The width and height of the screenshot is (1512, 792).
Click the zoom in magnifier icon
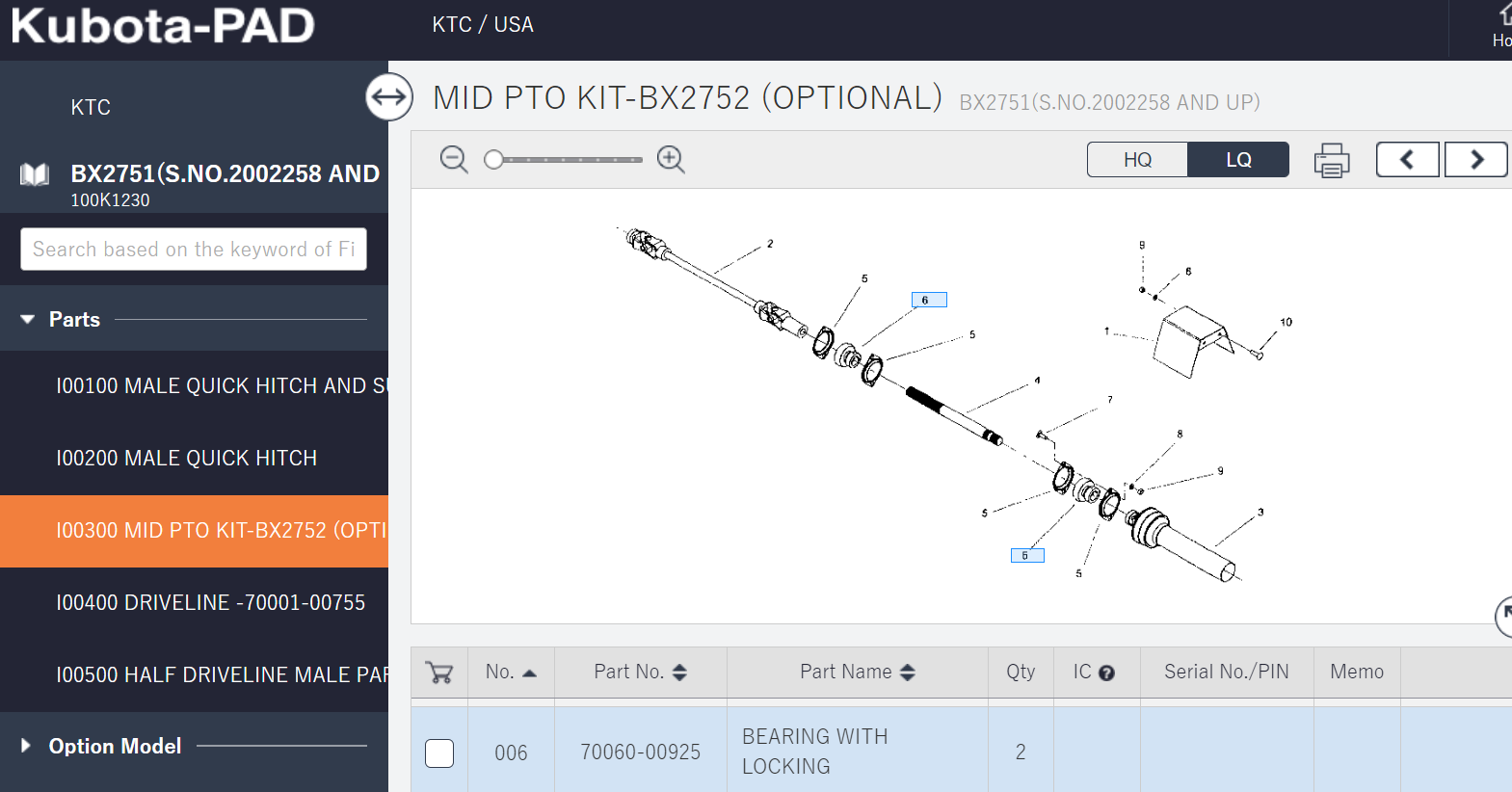click(671, 160)
